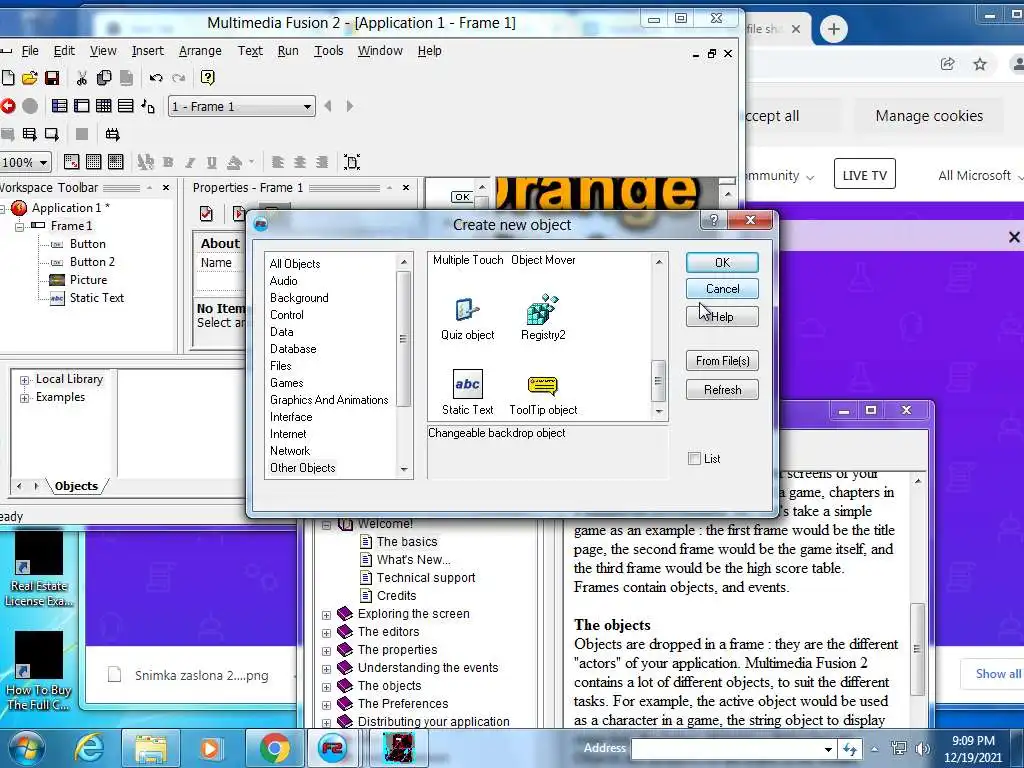Open the Tools menu
This screenshot has height=768, width=1024.
[328, 50]
